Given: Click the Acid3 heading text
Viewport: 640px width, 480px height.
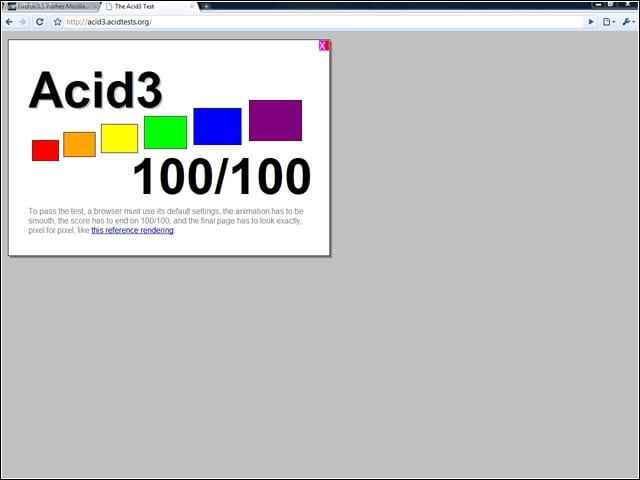Looking at the screenshot, I should pyautogui.click(x=96, y=90).
